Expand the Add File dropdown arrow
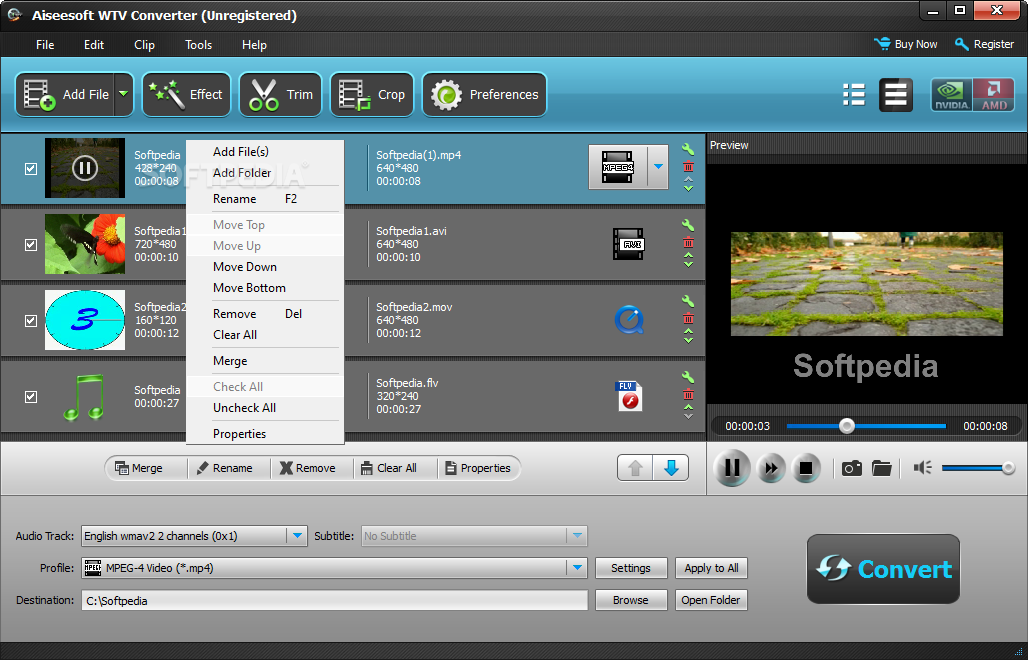1028x660 pixels. (123, 94)
